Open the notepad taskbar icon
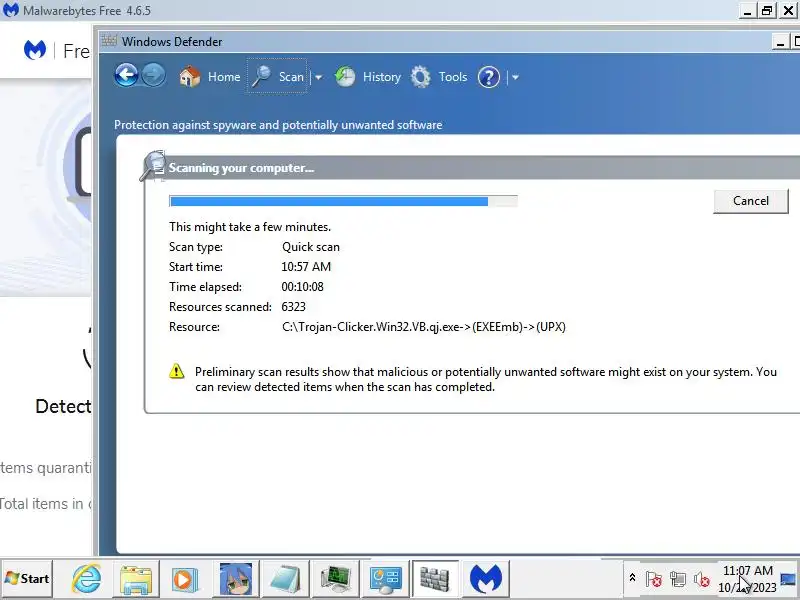 pos(285,579)
